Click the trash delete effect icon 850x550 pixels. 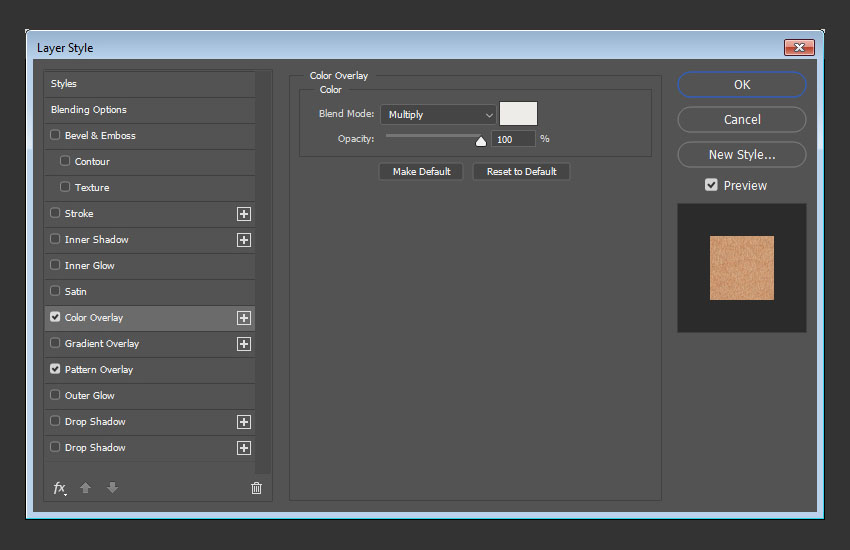click(256, 488)
